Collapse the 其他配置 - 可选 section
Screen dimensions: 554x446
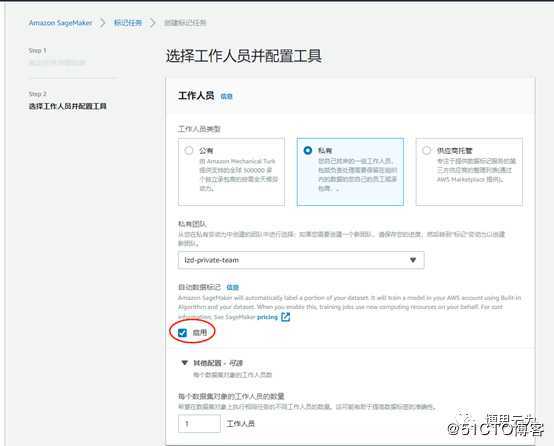(x=184, y=363)
